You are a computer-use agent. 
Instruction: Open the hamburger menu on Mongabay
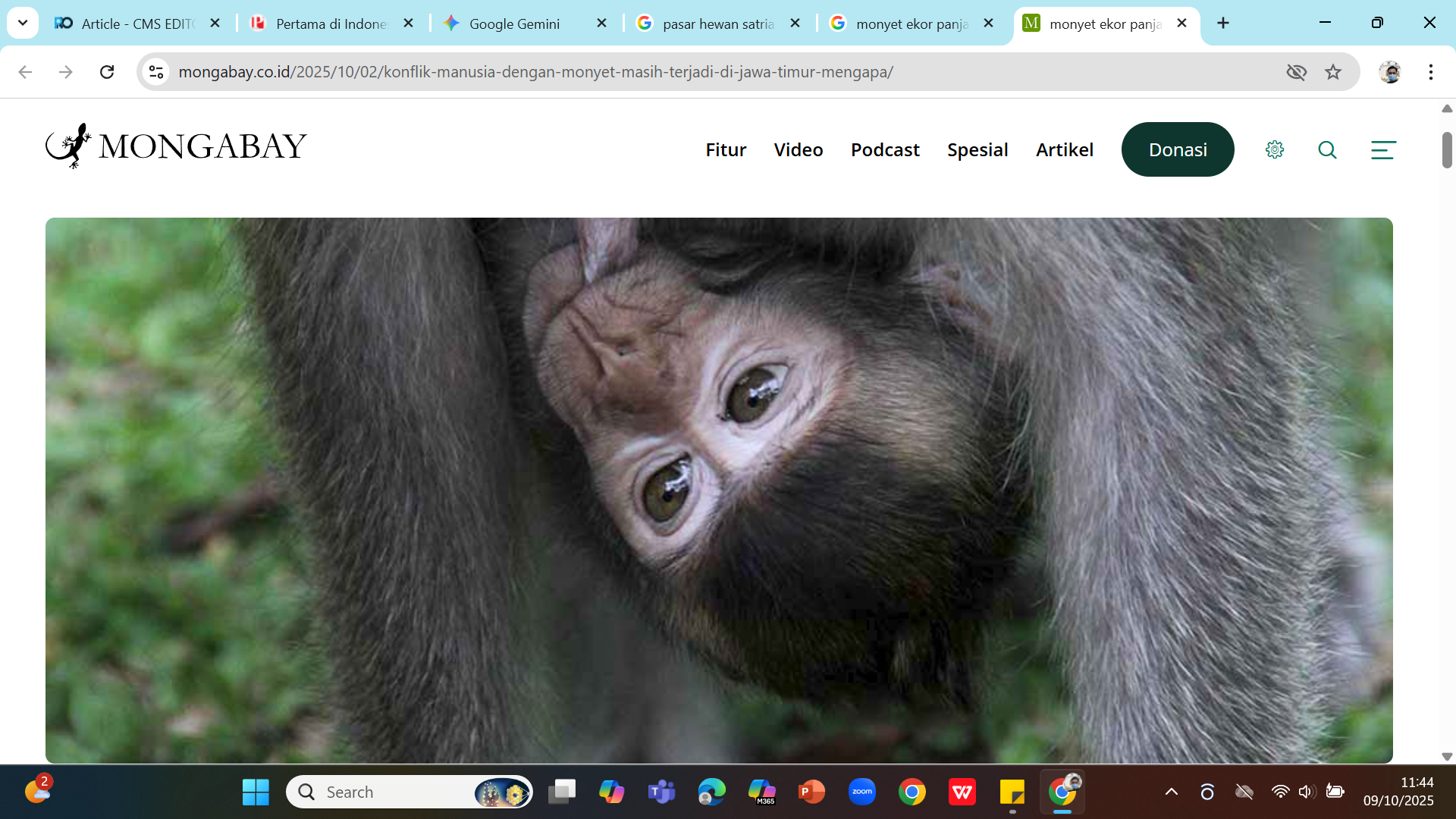tap(1382, 149)
